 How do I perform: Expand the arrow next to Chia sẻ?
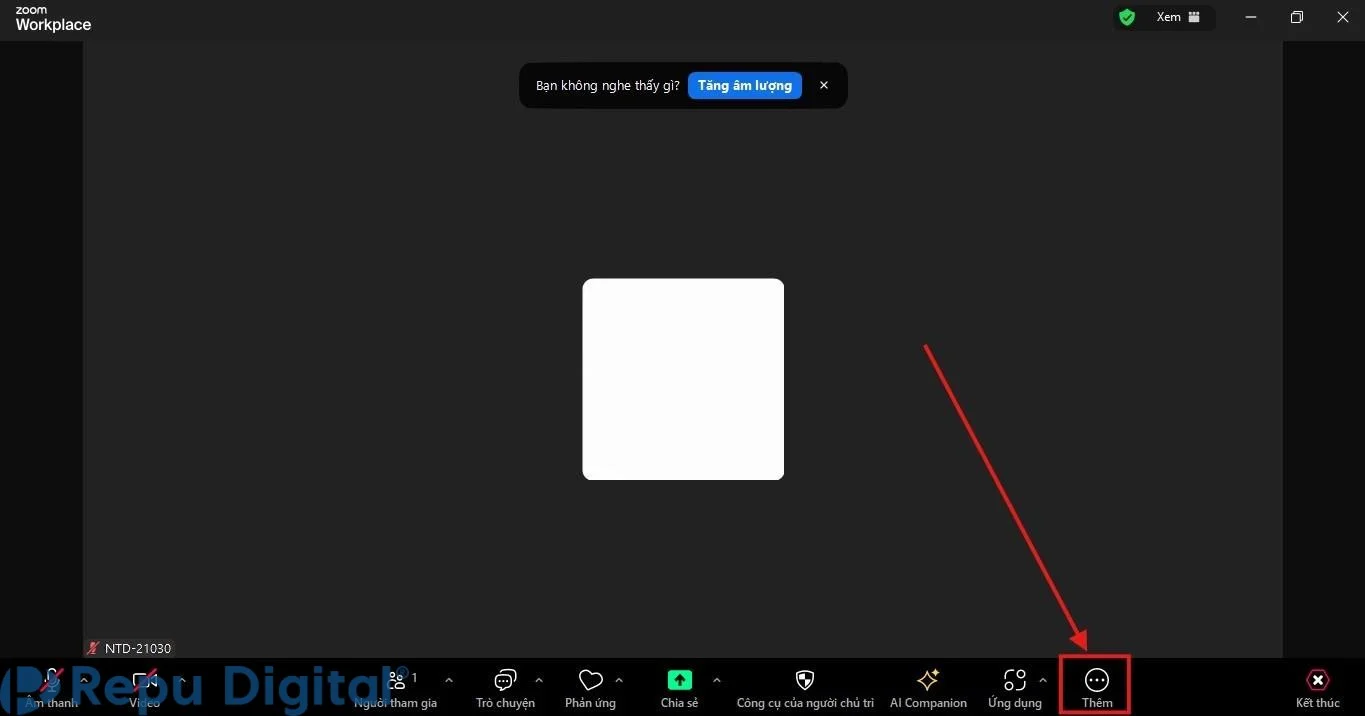(x=716, y=680)
